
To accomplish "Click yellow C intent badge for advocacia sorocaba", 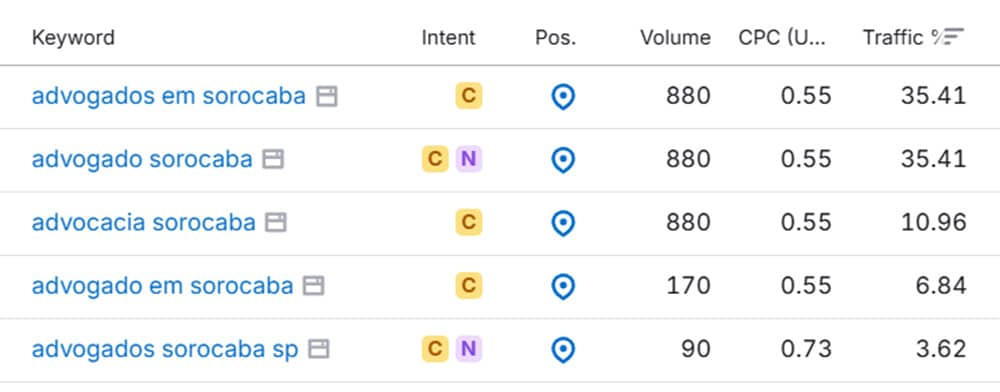I will [x=469, y=222].
